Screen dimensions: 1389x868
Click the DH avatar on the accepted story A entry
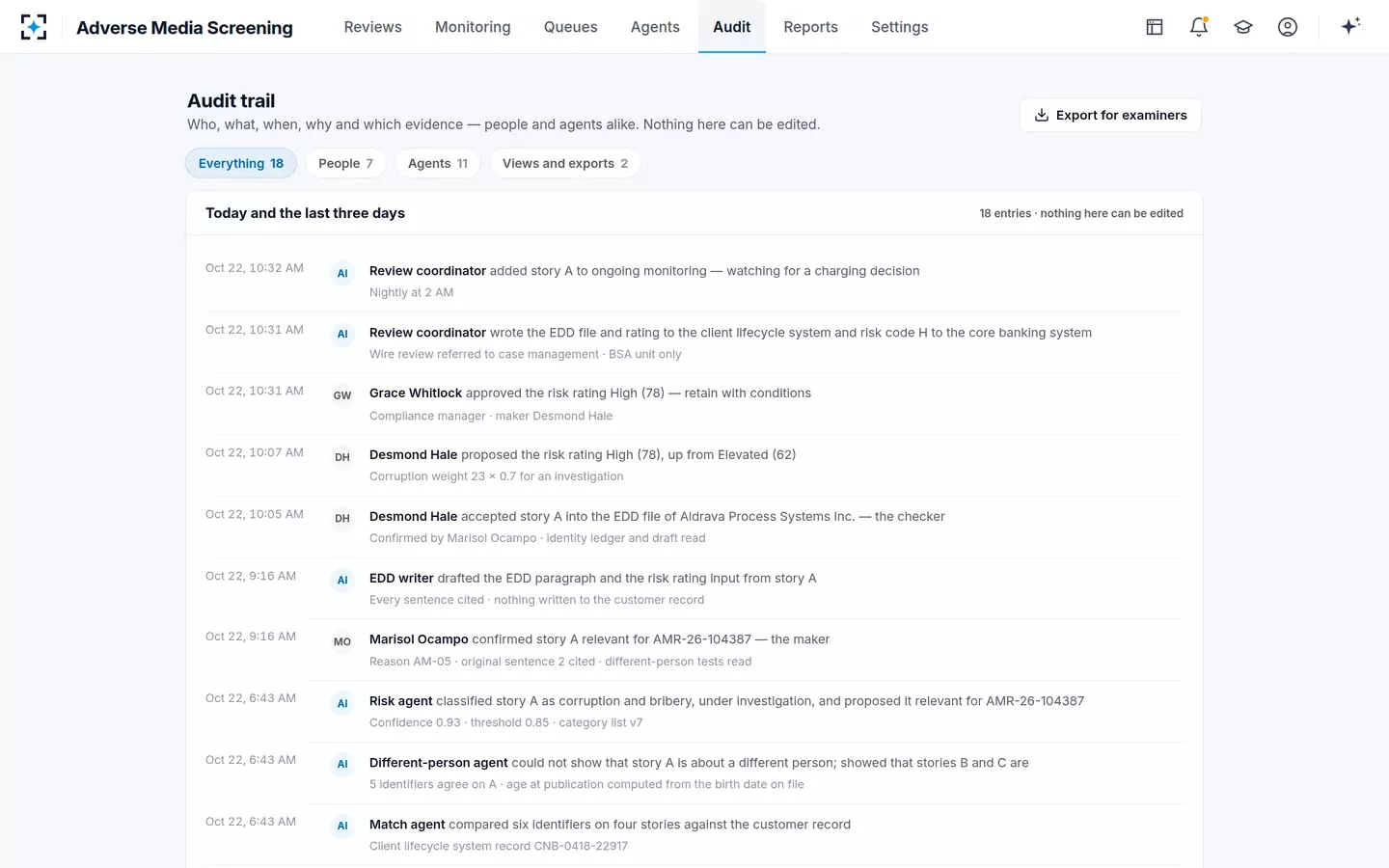pos(342,519)
